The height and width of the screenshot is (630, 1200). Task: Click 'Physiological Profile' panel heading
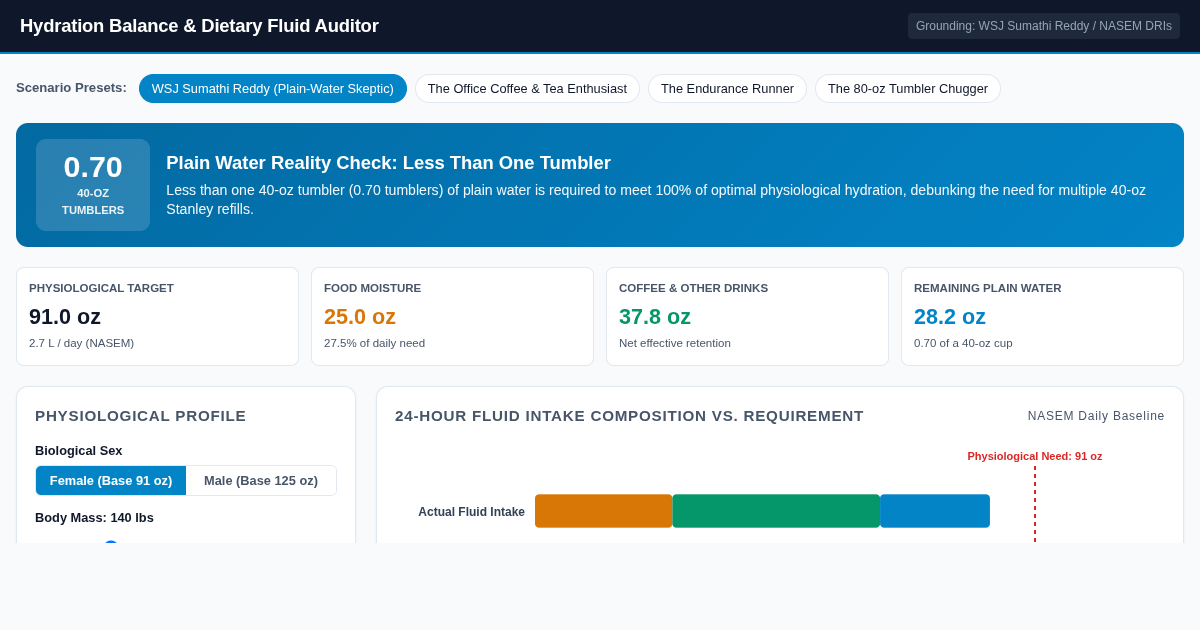[x=140, y=416]
